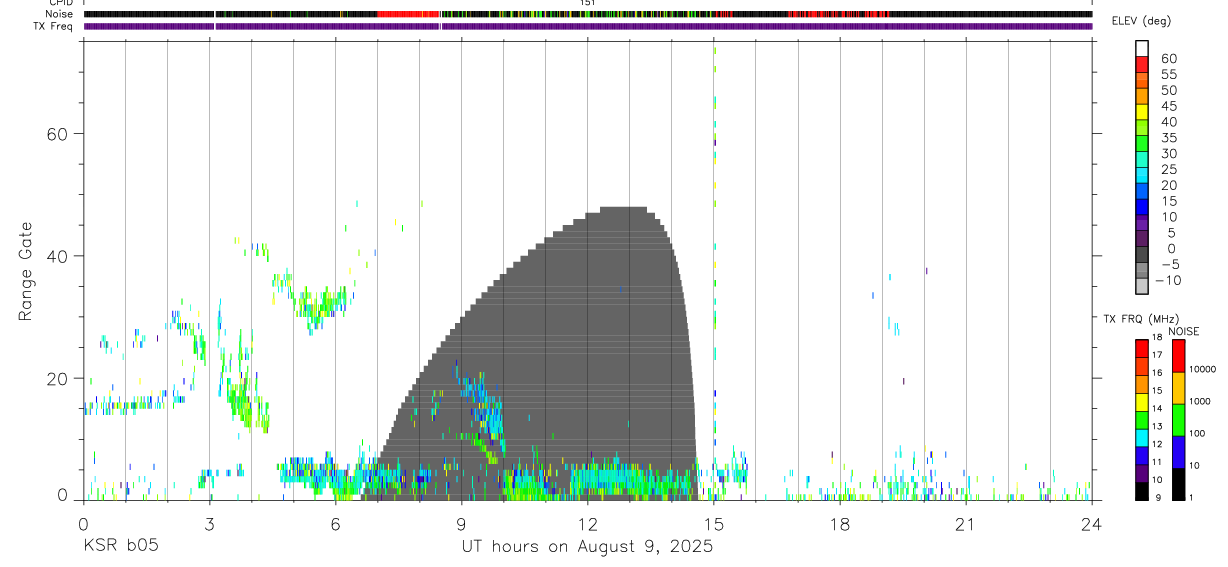Click the 'NOISE' legend title above color bar
Screen dimensions: 1228x567
pos(1183,331)
